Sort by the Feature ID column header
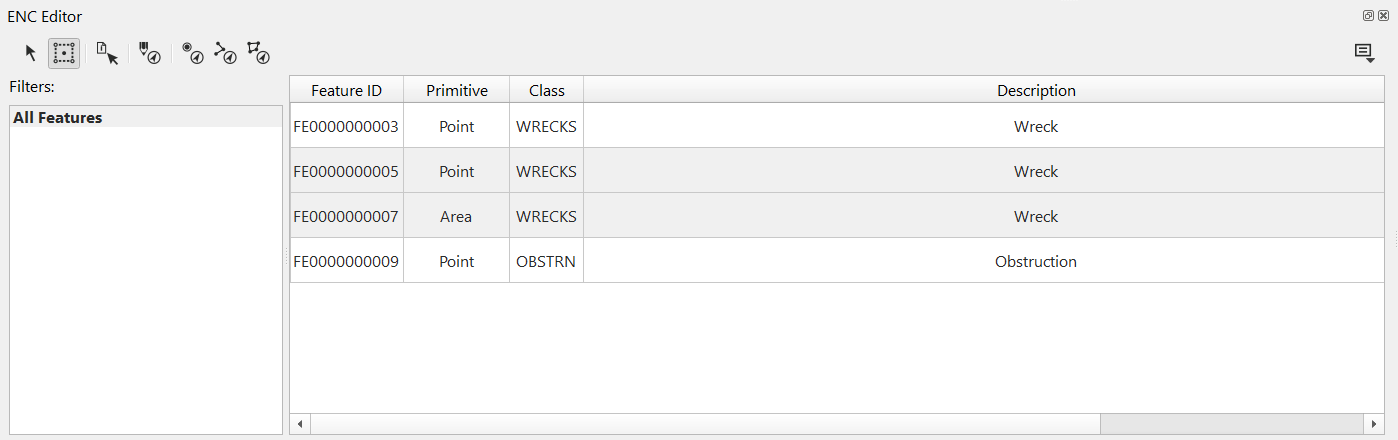The image size is (1398, 440). point(346,90)
